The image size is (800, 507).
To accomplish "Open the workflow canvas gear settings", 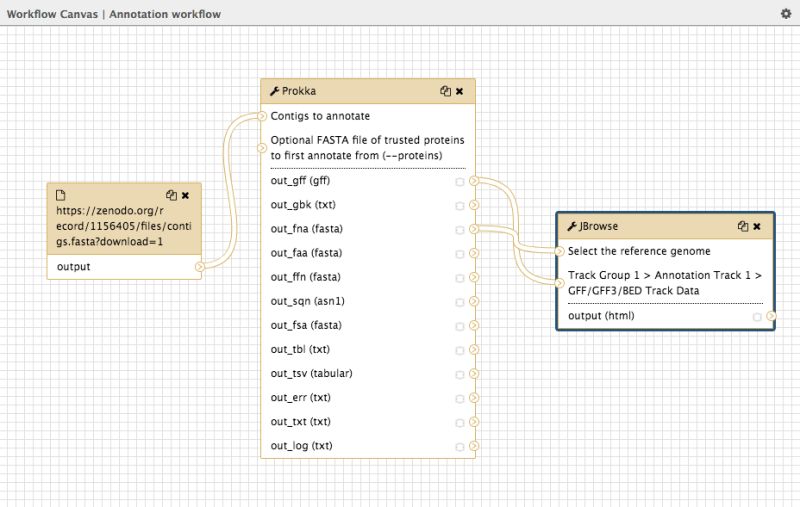I will pyautogui.click(x=786, y=14).
